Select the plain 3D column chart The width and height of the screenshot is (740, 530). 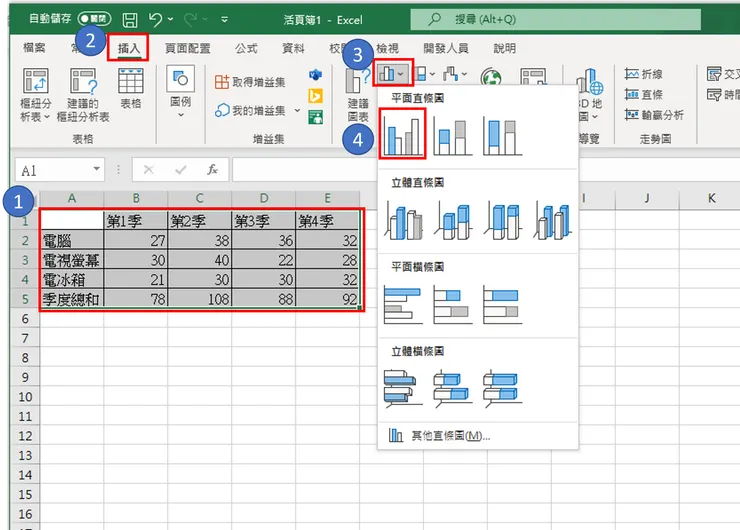[x=553, y=221]
